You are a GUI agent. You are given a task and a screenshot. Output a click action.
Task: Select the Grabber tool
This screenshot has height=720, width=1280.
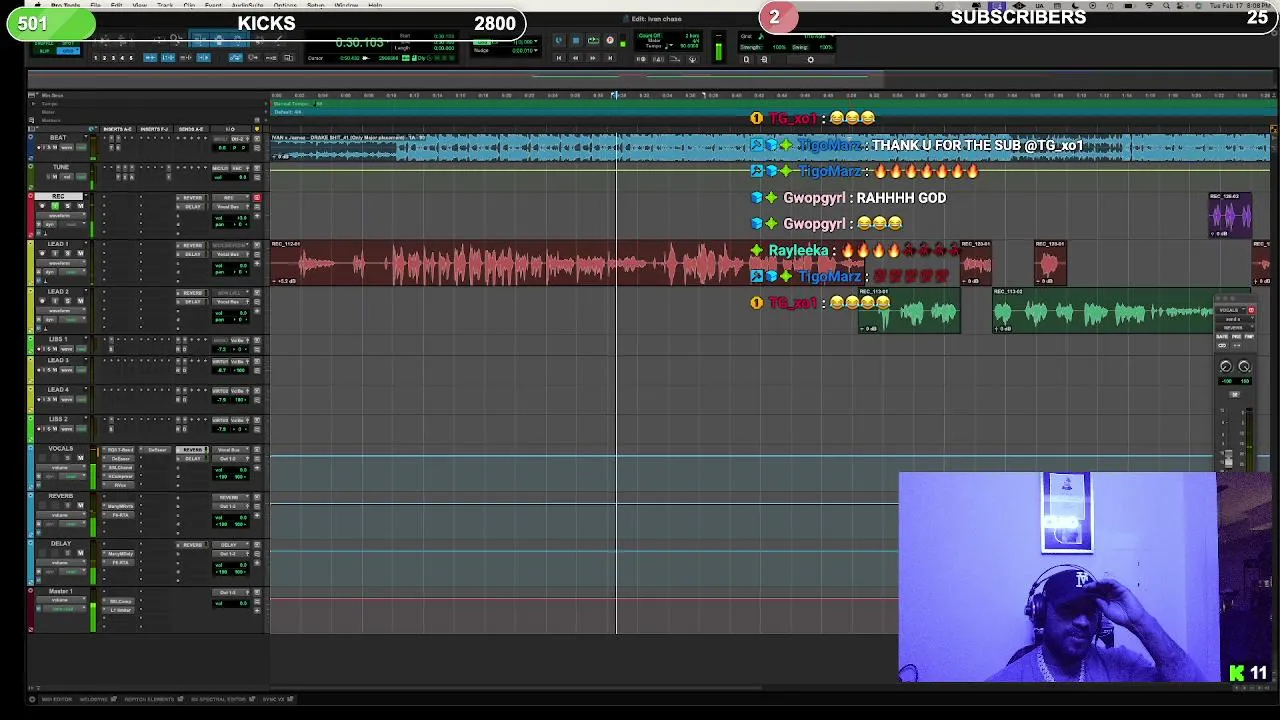point(238,39)
